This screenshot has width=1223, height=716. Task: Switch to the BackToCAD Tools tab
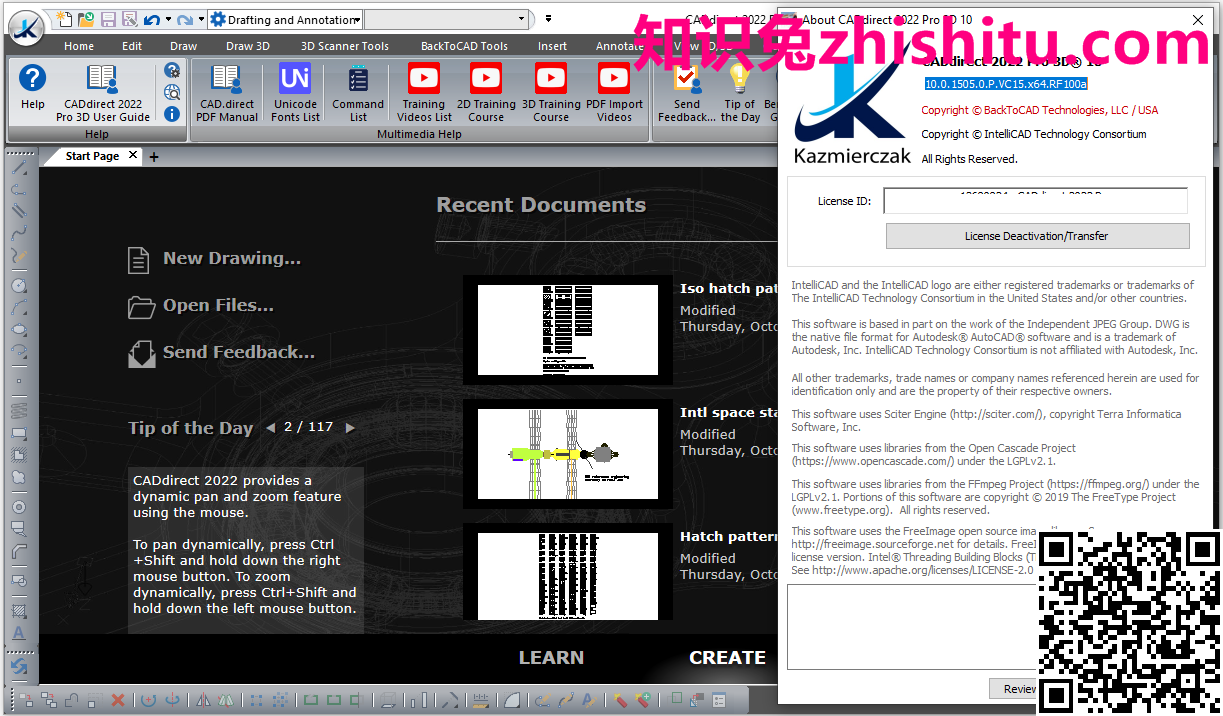pyautogui.click(x=464, y=46)
